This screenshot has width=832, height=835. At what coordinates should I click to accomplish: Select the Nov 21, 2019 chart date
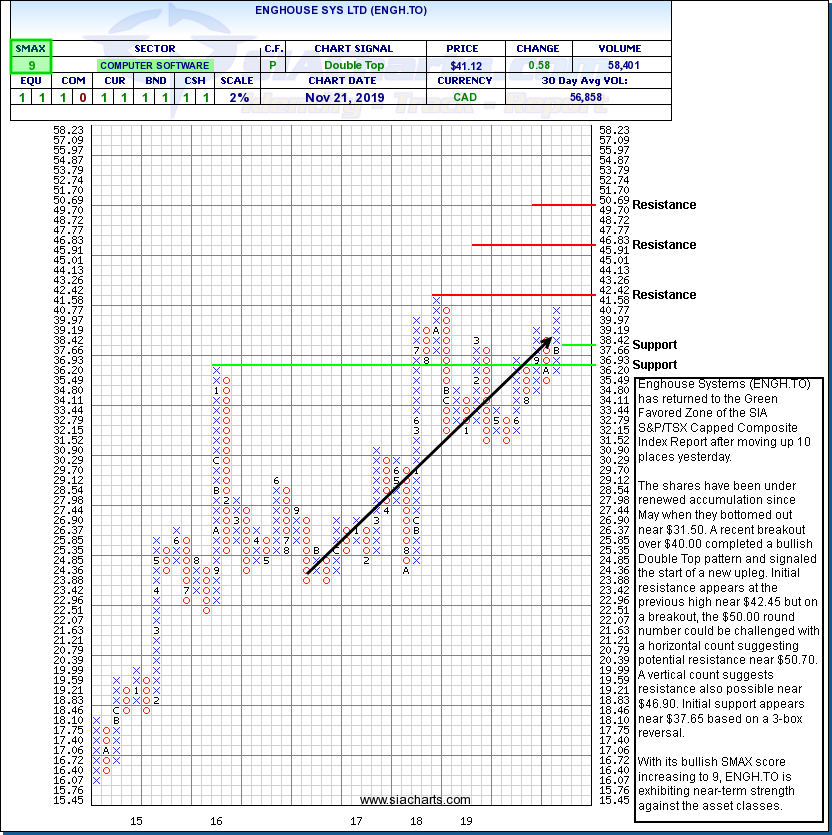pyautogui.click(x=355, y=97)
